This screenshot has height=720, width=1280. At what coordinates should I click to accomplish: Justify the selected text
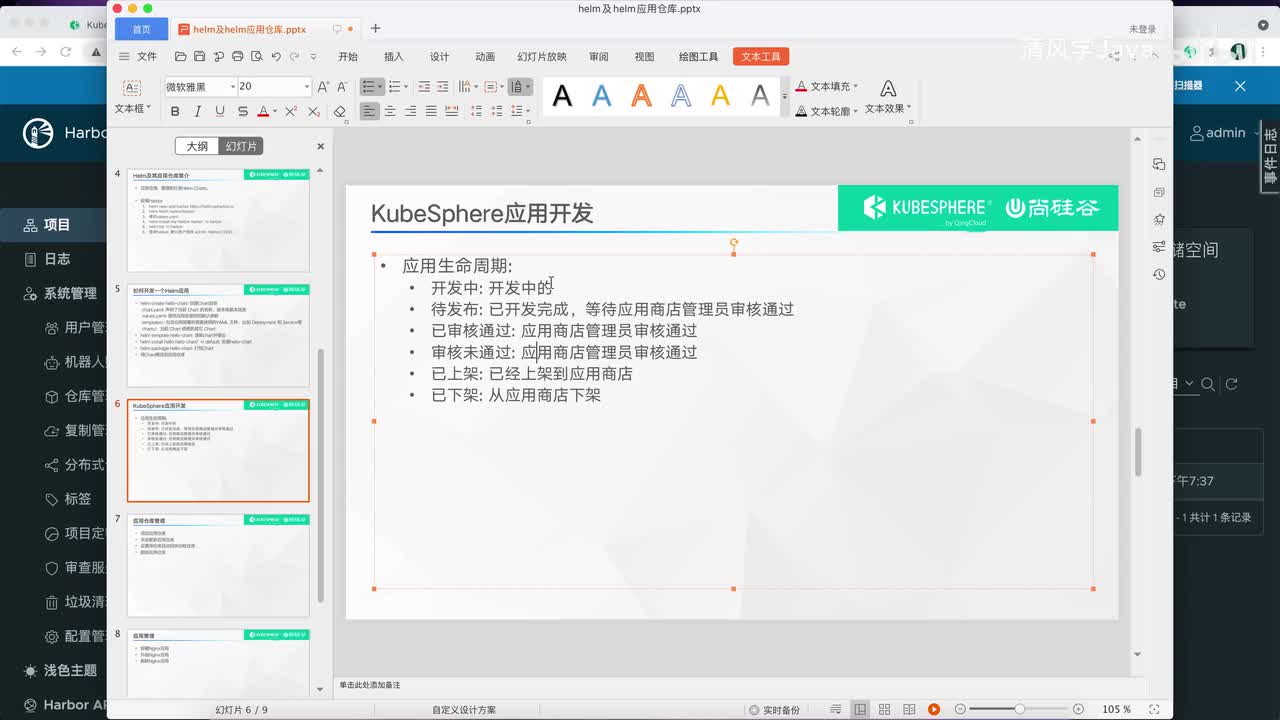pos(431,112)
